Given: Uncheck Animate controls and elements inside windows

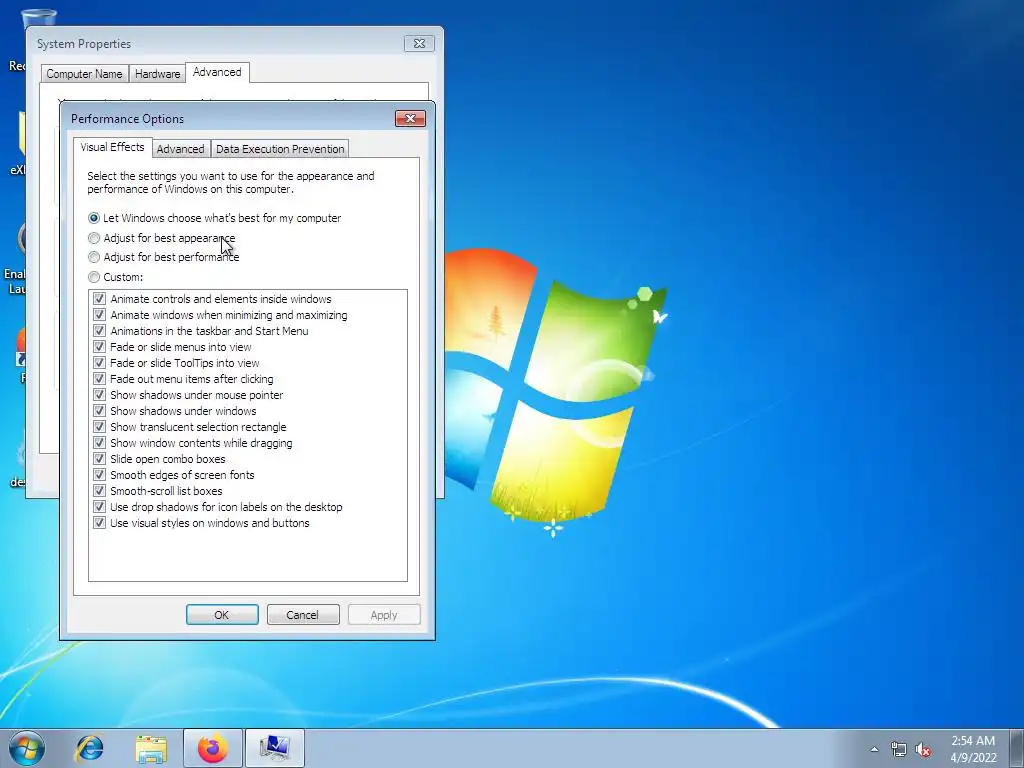Looking at the screenshot, I should point(99,299).
